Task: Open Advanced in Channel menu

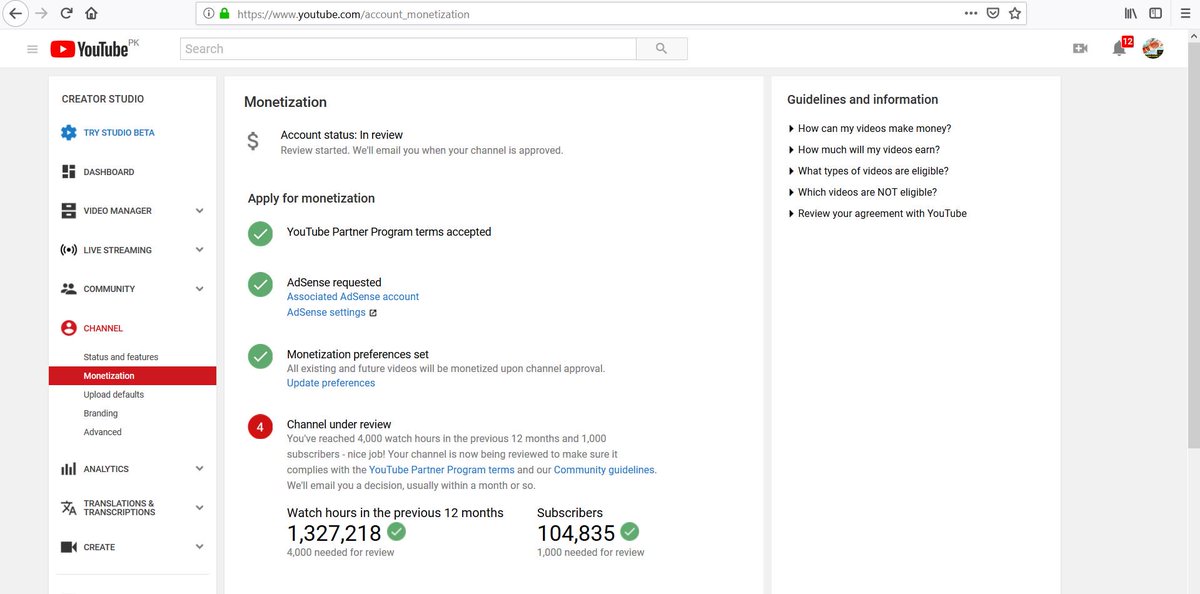Action: pos(102,432)
